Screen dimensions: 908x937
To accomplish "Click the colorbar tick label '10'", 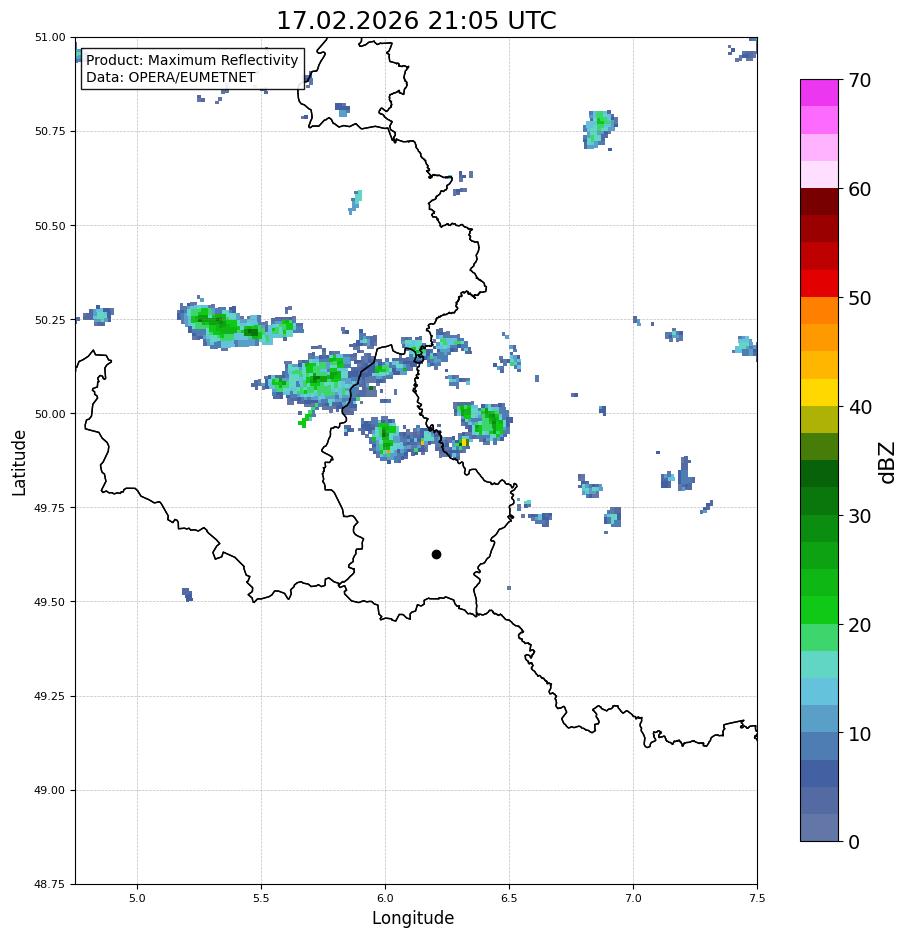I will pos(860,734).
